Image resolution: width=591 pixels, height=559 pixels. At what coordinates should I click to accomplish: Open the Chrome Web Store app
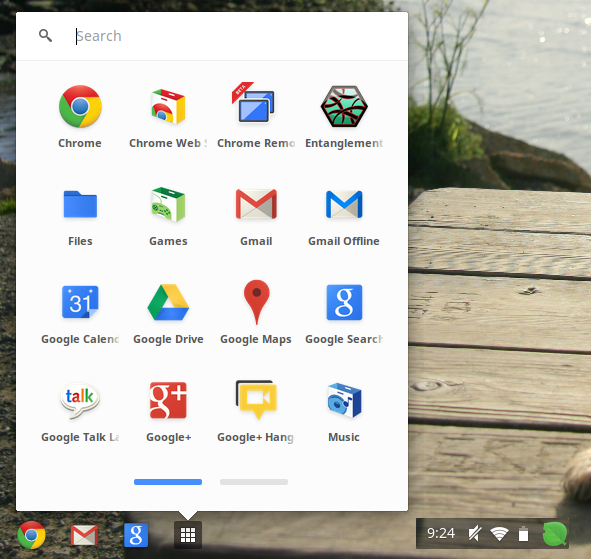pyautogui.click(x=168, y=107)
